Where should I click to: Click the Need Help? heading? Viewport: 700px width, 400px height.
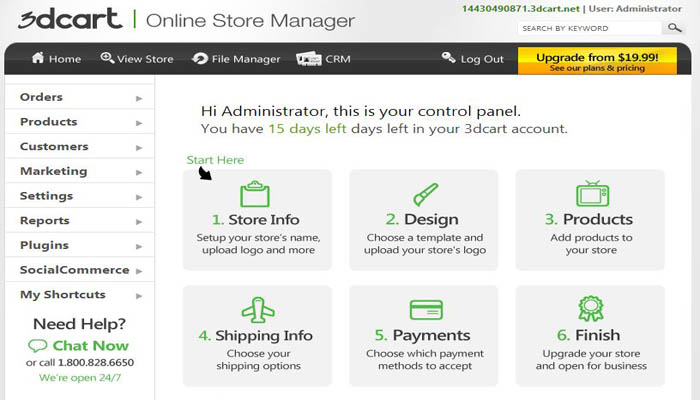79,324
